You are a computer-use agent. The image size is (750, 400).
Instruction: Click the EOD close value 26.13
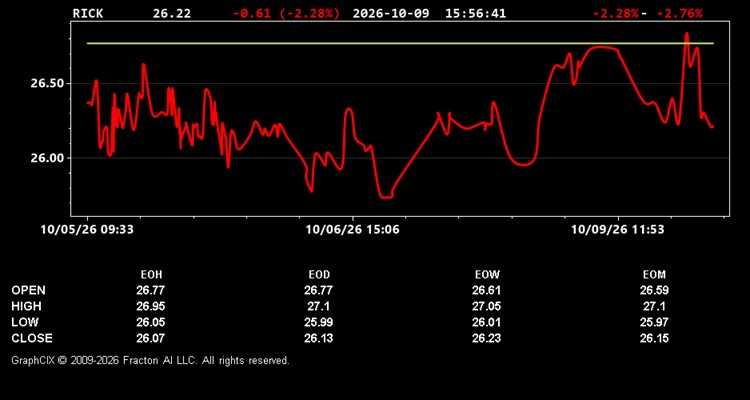click(x=319, y=338)
